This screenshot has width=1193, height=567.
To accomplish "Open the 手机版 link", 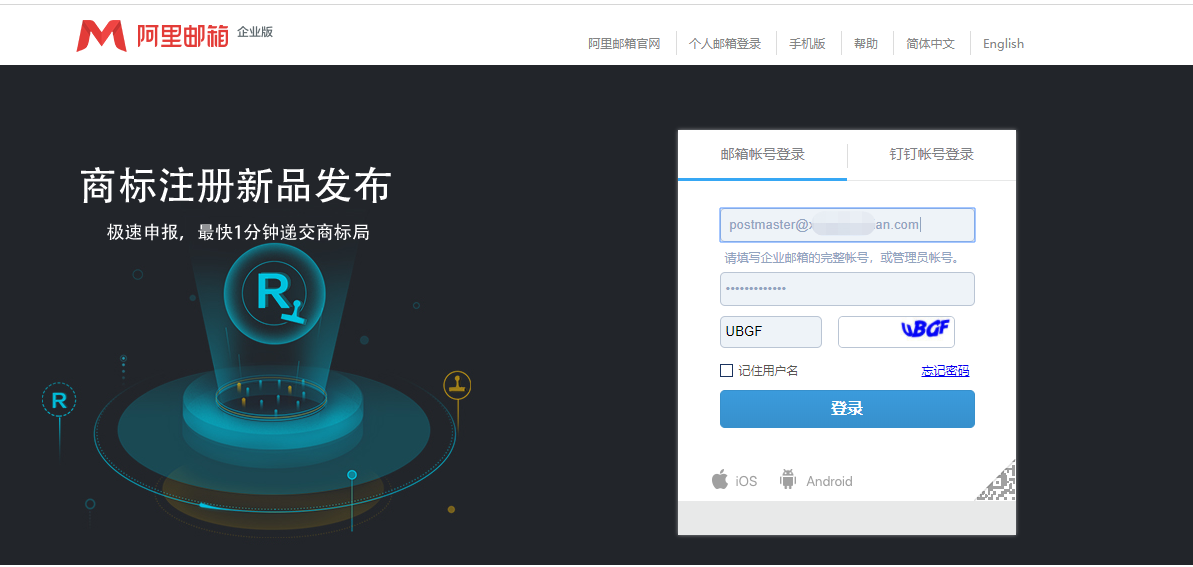I will (807, 43).
